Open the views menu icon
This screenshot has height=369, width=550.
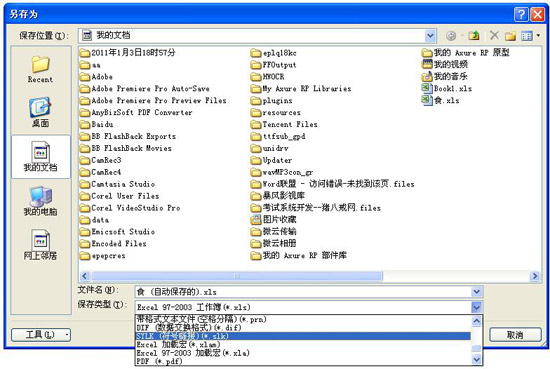(x=526, y=35)
